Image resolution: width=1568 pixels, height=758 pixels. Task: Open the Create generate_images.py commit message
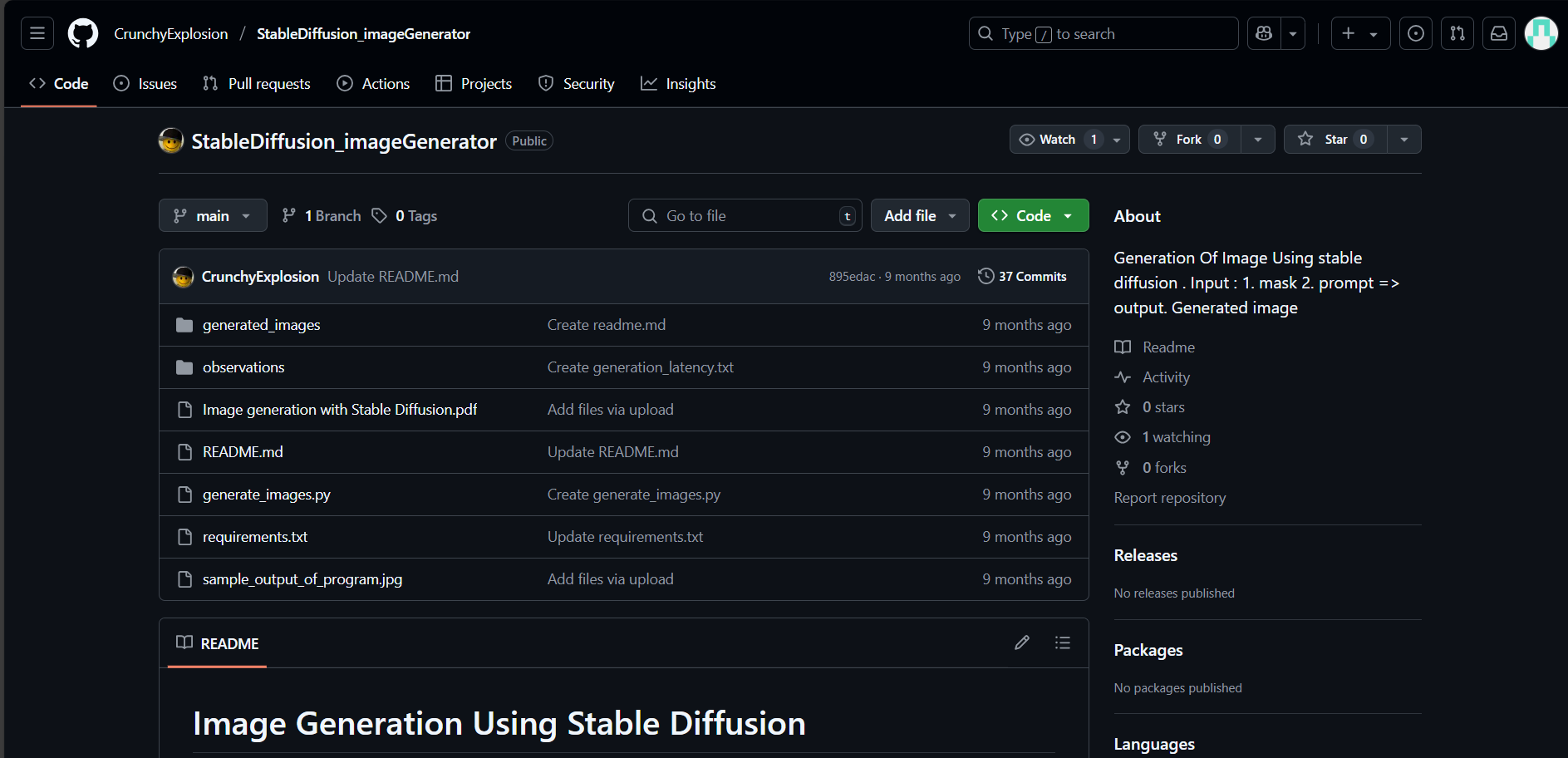(634, 495)
